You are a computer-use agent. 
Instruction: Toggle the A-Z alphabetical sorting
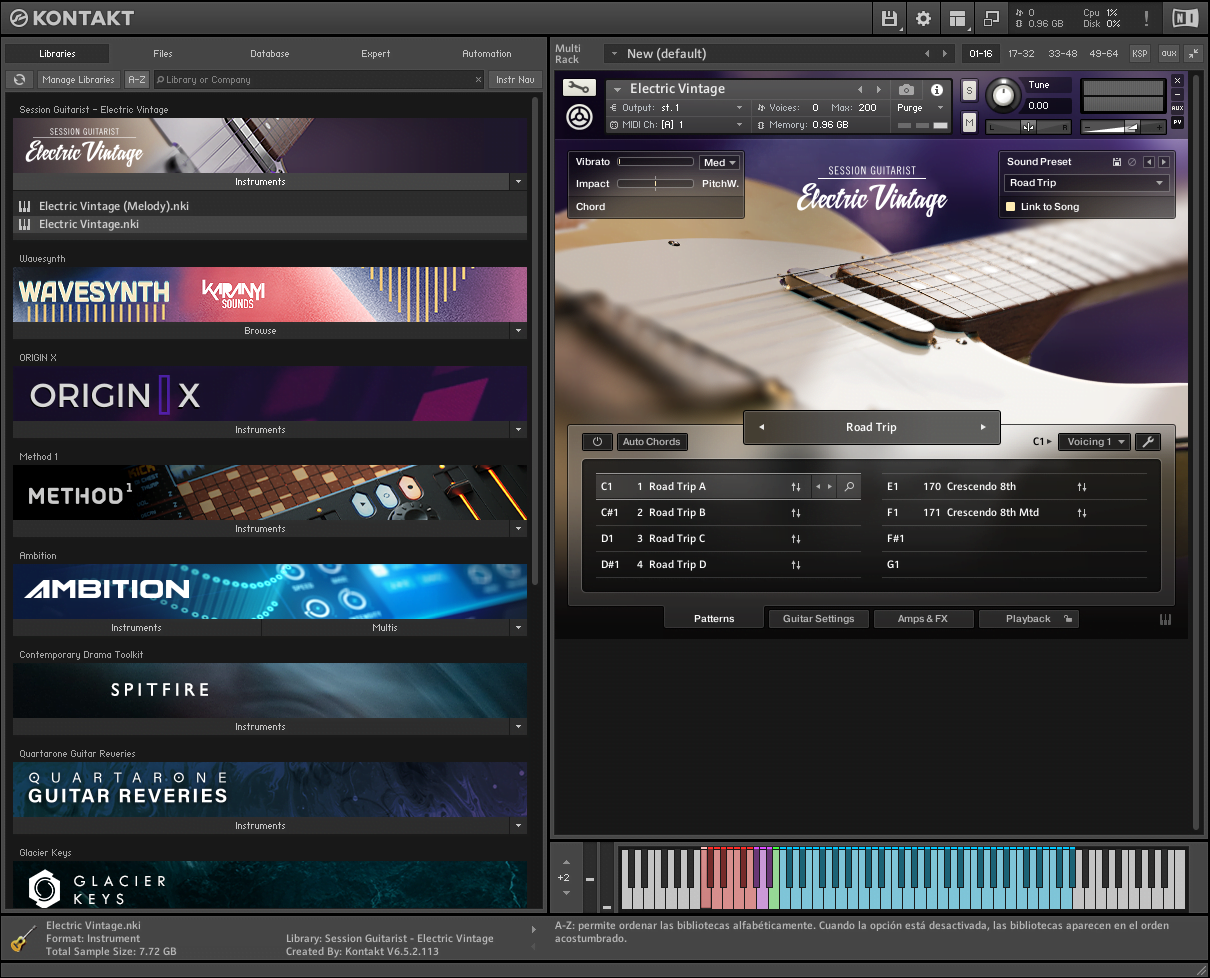[137, 80]
